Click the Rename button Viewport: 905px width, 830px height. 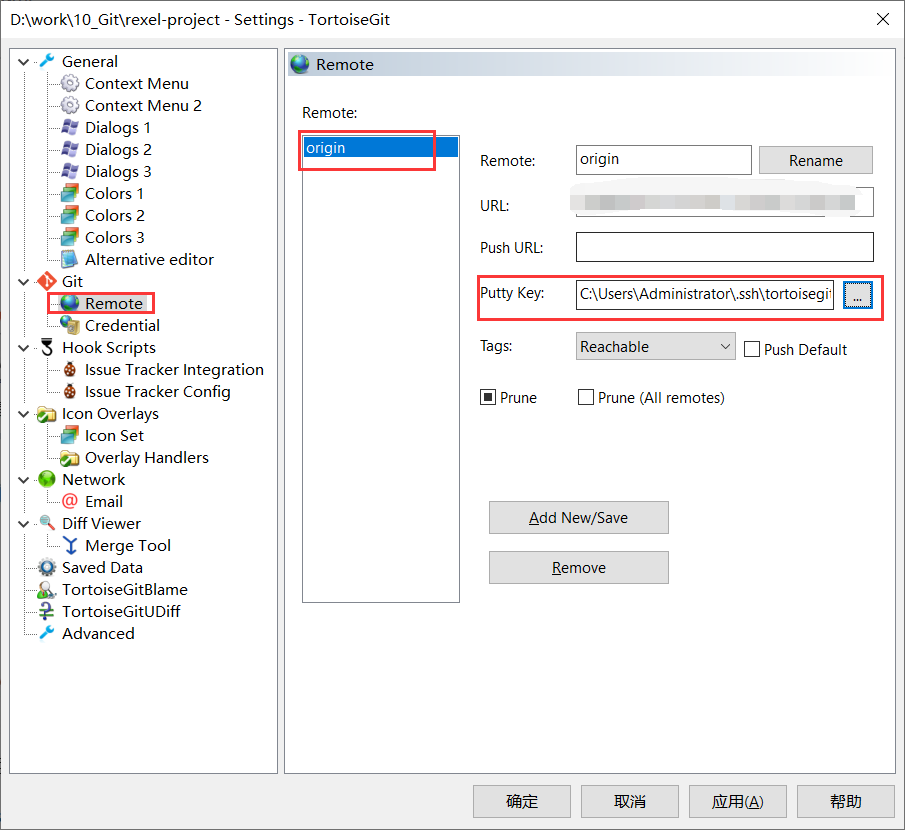[x=816, y=160]
